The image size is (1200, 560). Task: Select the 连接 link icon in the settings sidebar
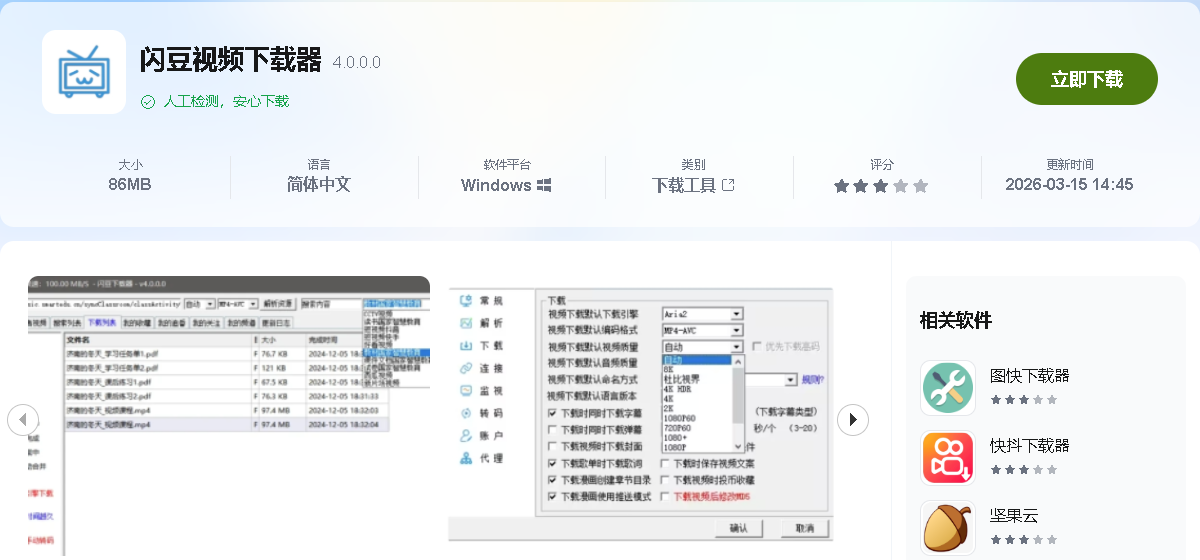466,368
